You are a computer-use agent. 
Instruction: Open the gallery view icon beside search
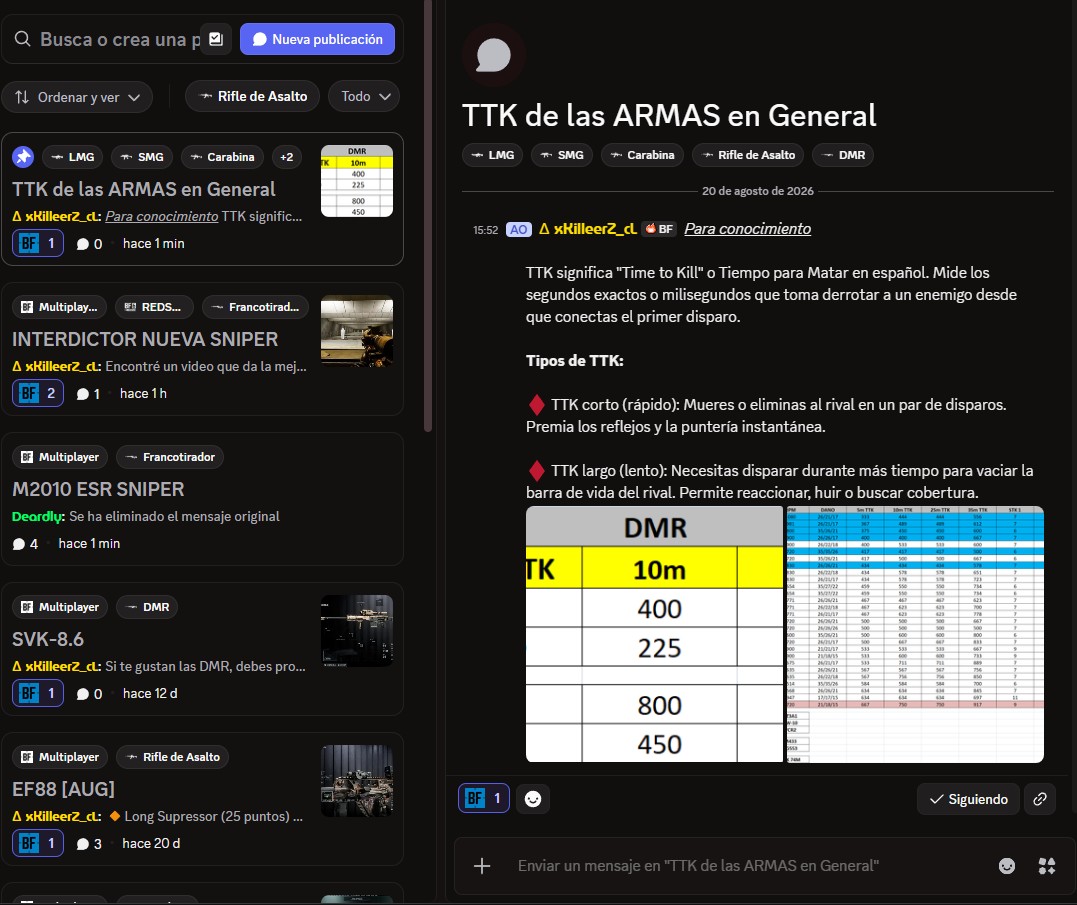pyautogui.click(x=216, y=39)
